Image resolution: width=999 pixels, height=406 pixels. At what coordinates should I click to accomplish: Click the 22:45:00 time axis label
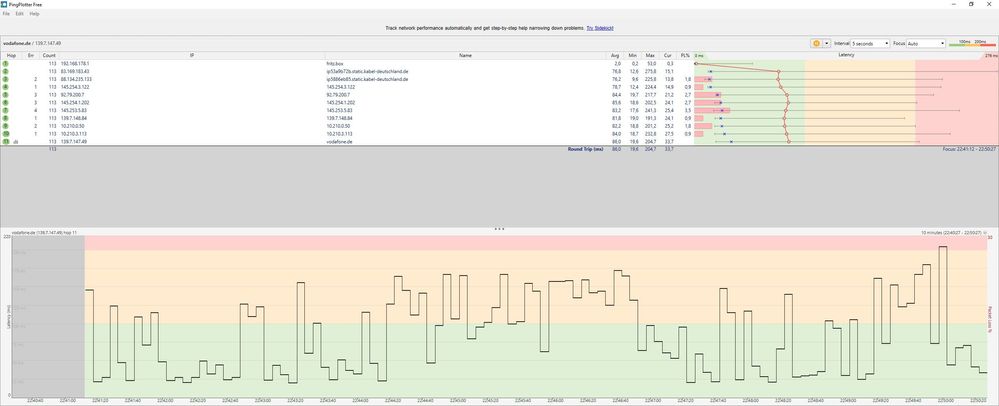tap(460, 401)
